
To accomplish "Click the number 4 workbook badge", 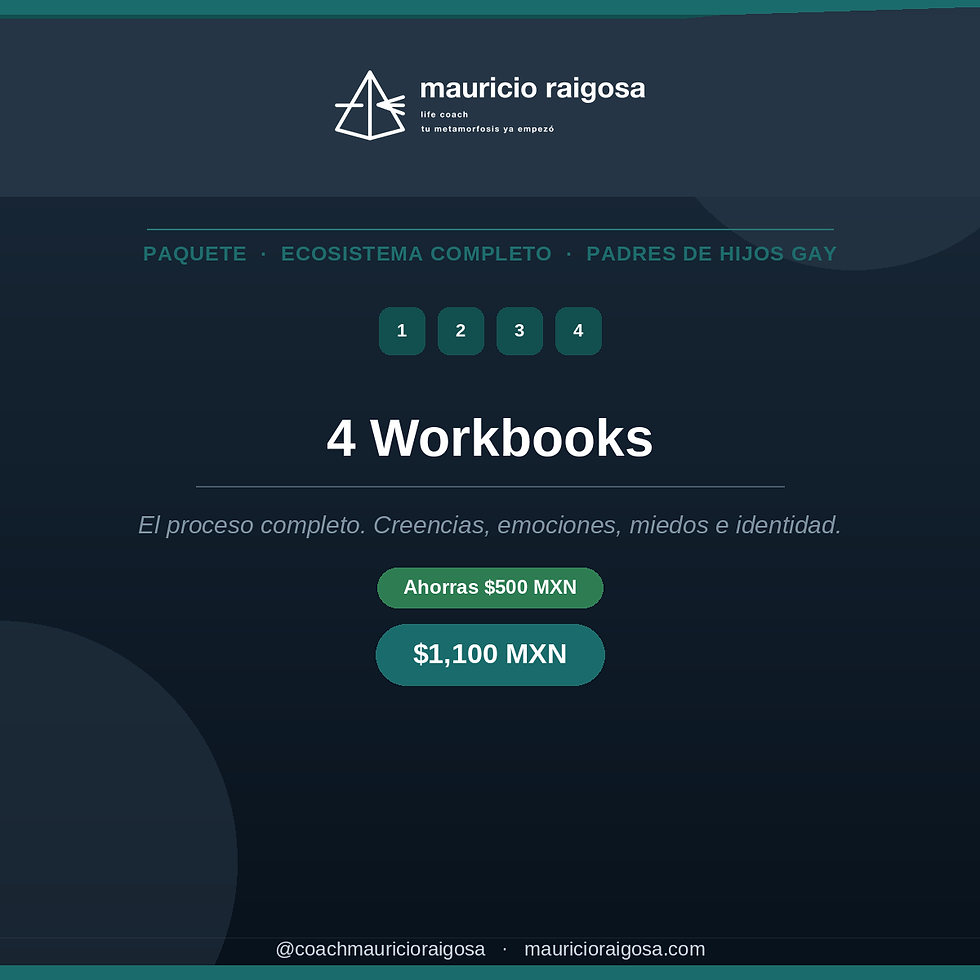I will 578,331.
